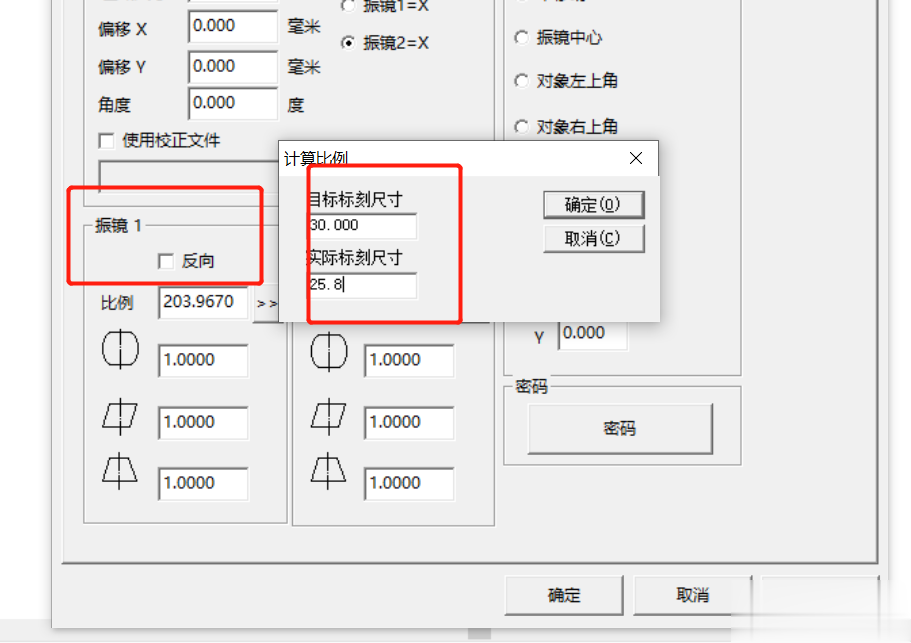This screenshot has width=911, height=643.
Task: Click the bottom 取消 button
Action: point(693,595)
